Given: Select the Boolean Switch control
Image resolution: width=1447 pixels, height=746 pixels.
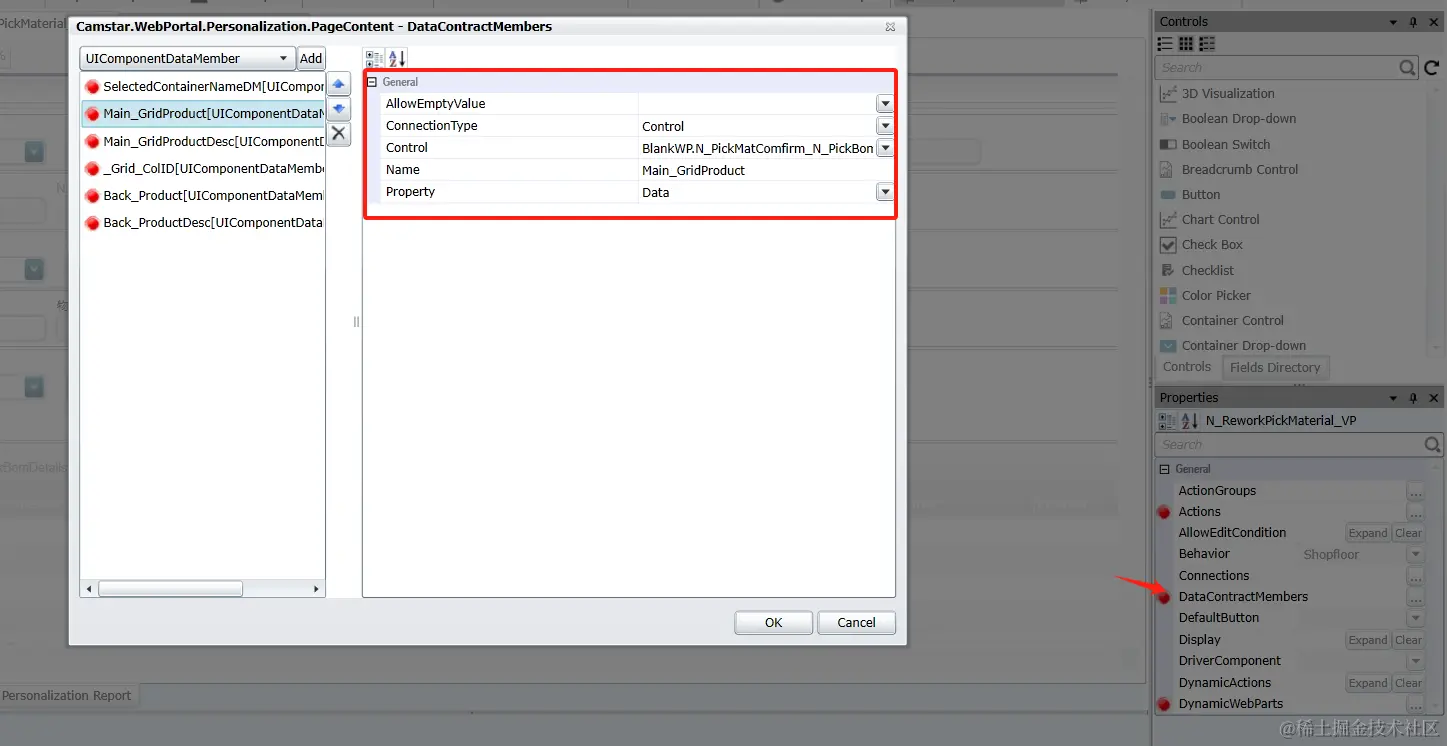Looking at the screenshot, I should pyautogui.click(x=1226, y=144).
